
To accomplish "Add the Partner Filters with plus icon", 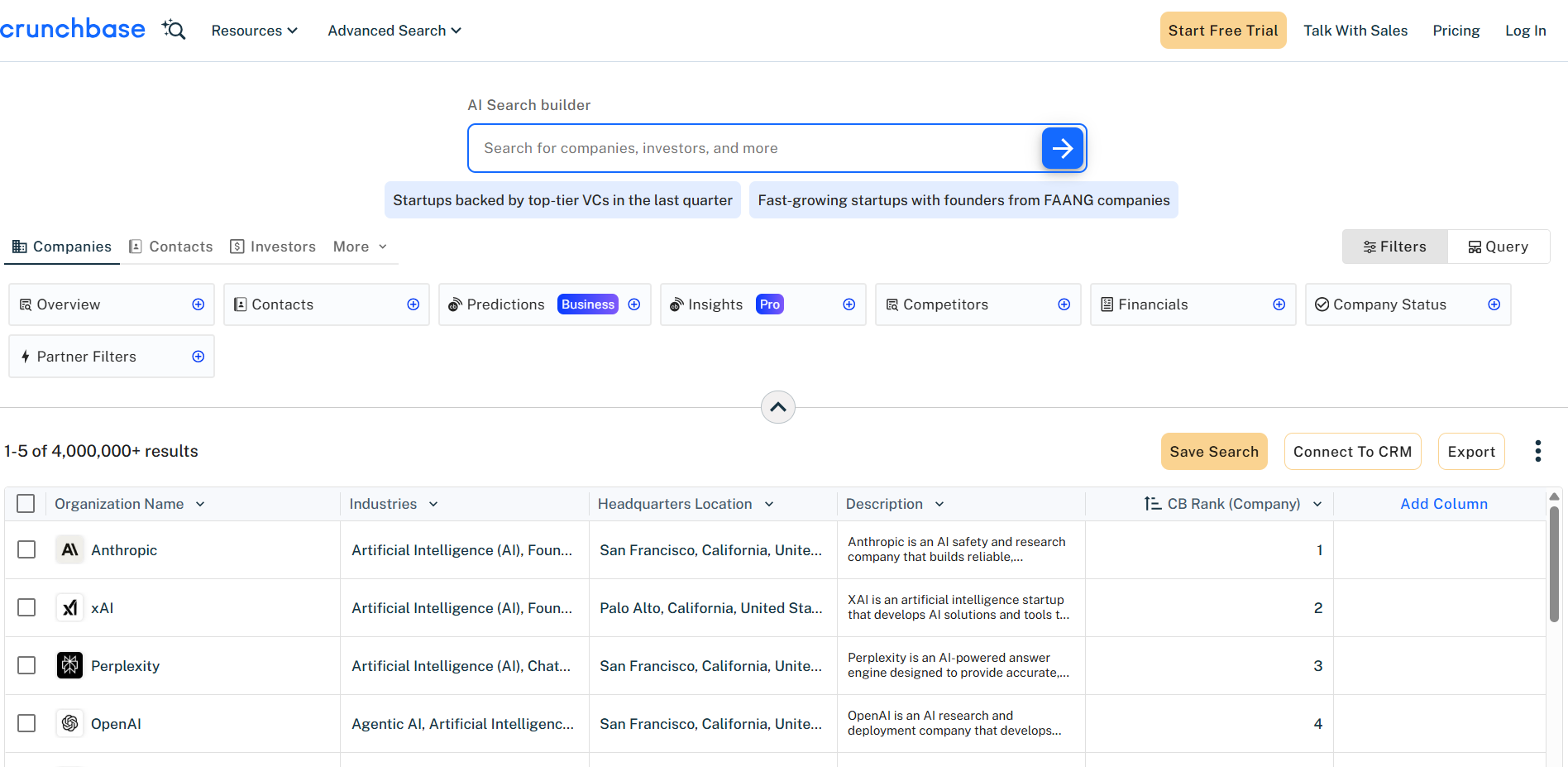I will [198, 357].
